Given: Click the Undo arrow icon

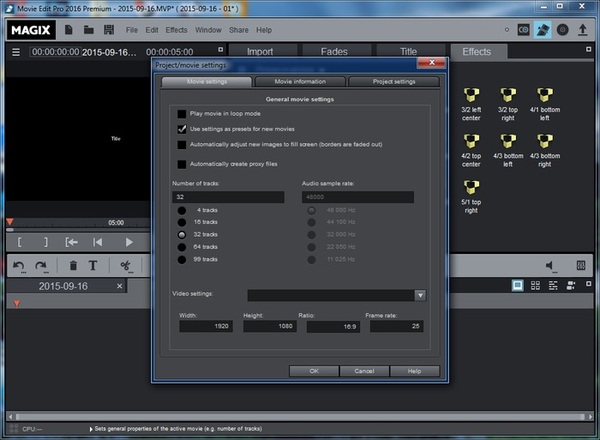Looking at the screenshot, I should pos(19,265).
